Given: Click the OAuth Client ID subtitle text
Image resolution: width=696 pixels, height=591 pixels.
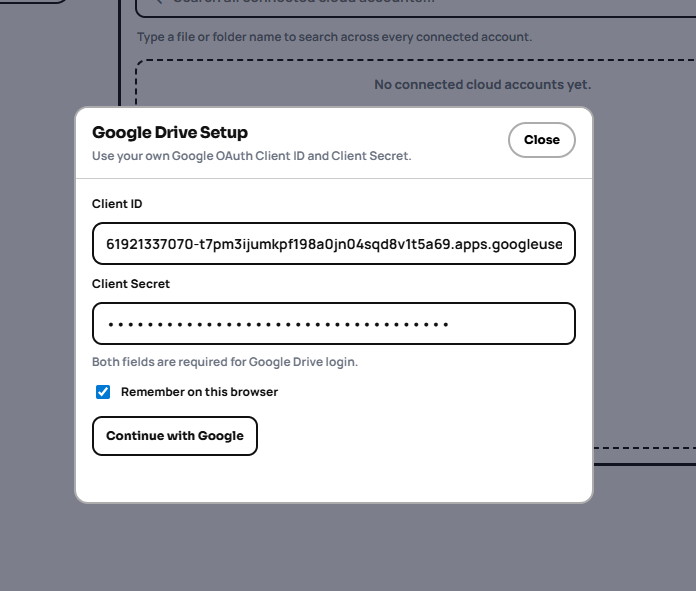Looking at the screenshot, I should pos(252,156).
